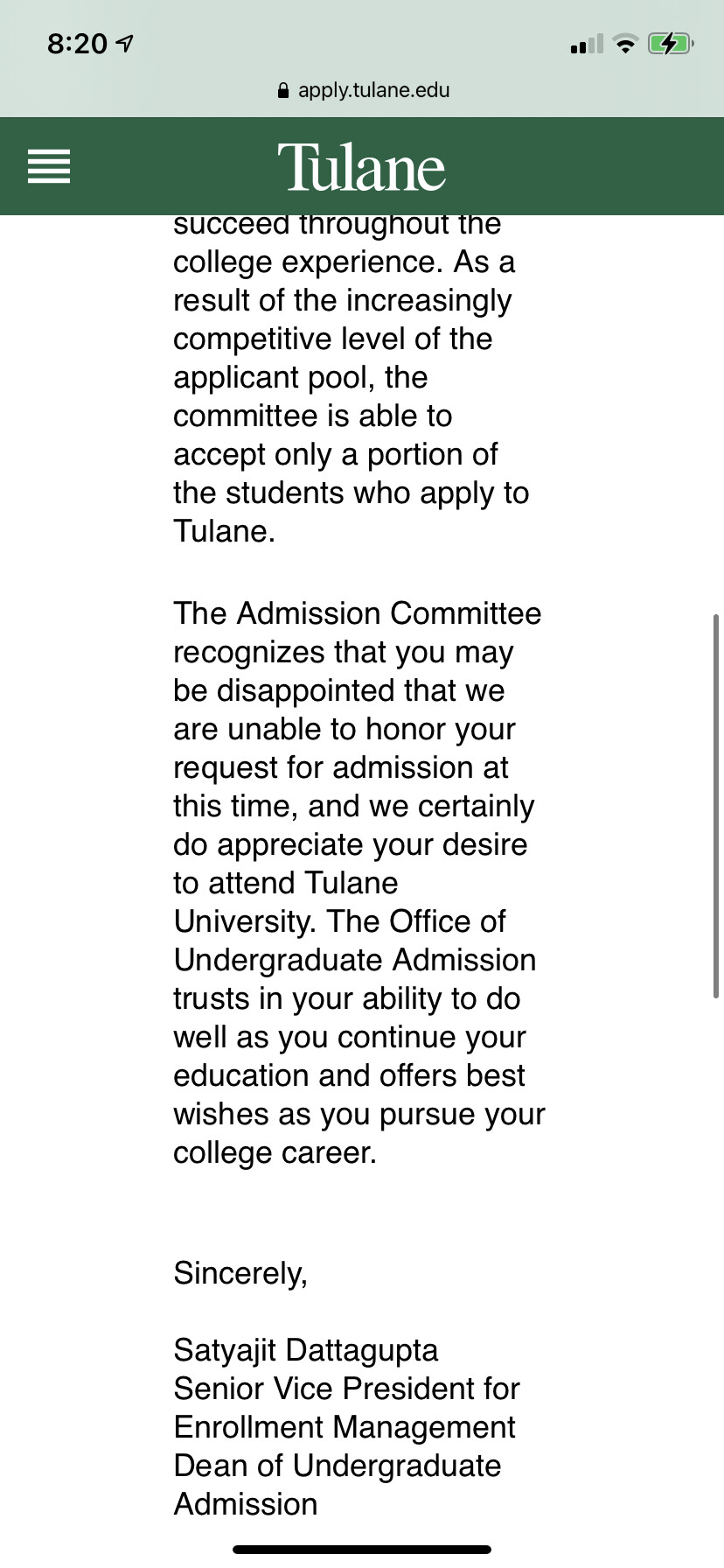724x1568 pixels.
Task: Tap the battery charging icon
Action: point(671,43)
